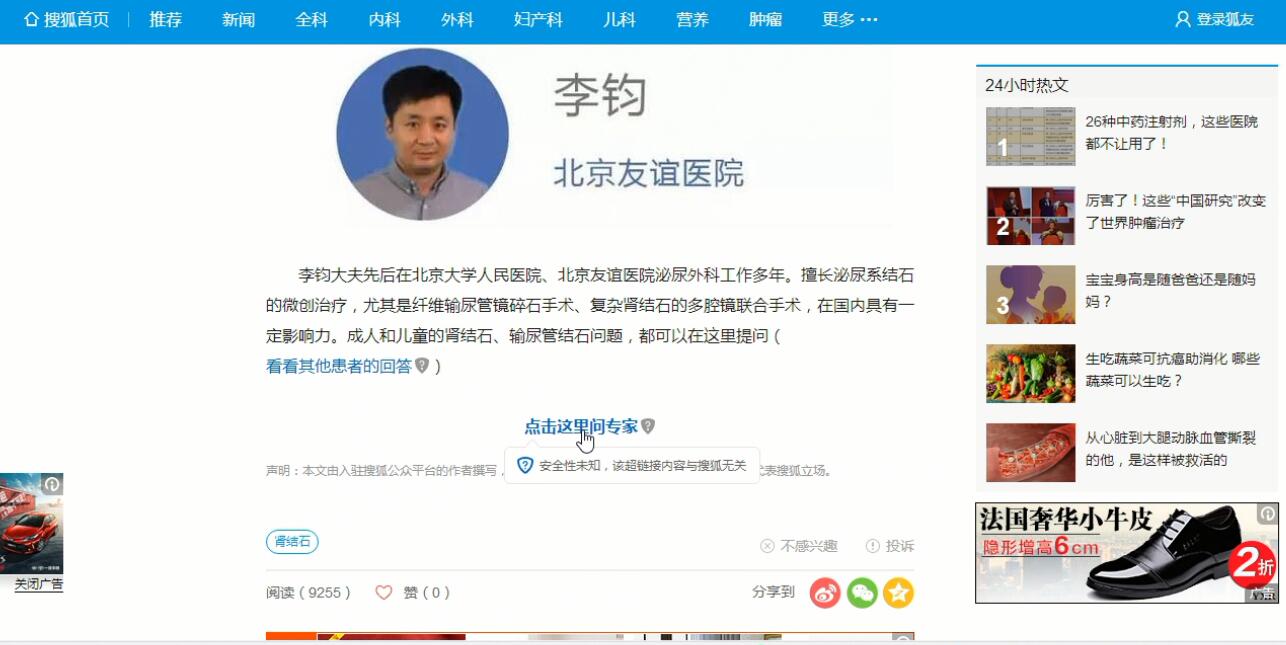The image size is (1286, 645).
Task: Open article 宝宝身高是随爸爸还是随妈妈
Action: [1170, 291]
